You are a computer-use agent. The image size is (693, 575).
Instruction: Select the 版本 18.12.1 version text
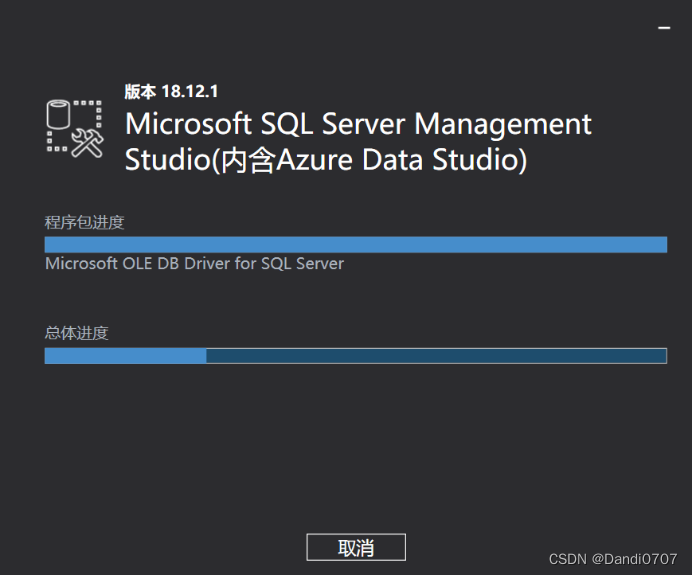(x=171, y=91)
